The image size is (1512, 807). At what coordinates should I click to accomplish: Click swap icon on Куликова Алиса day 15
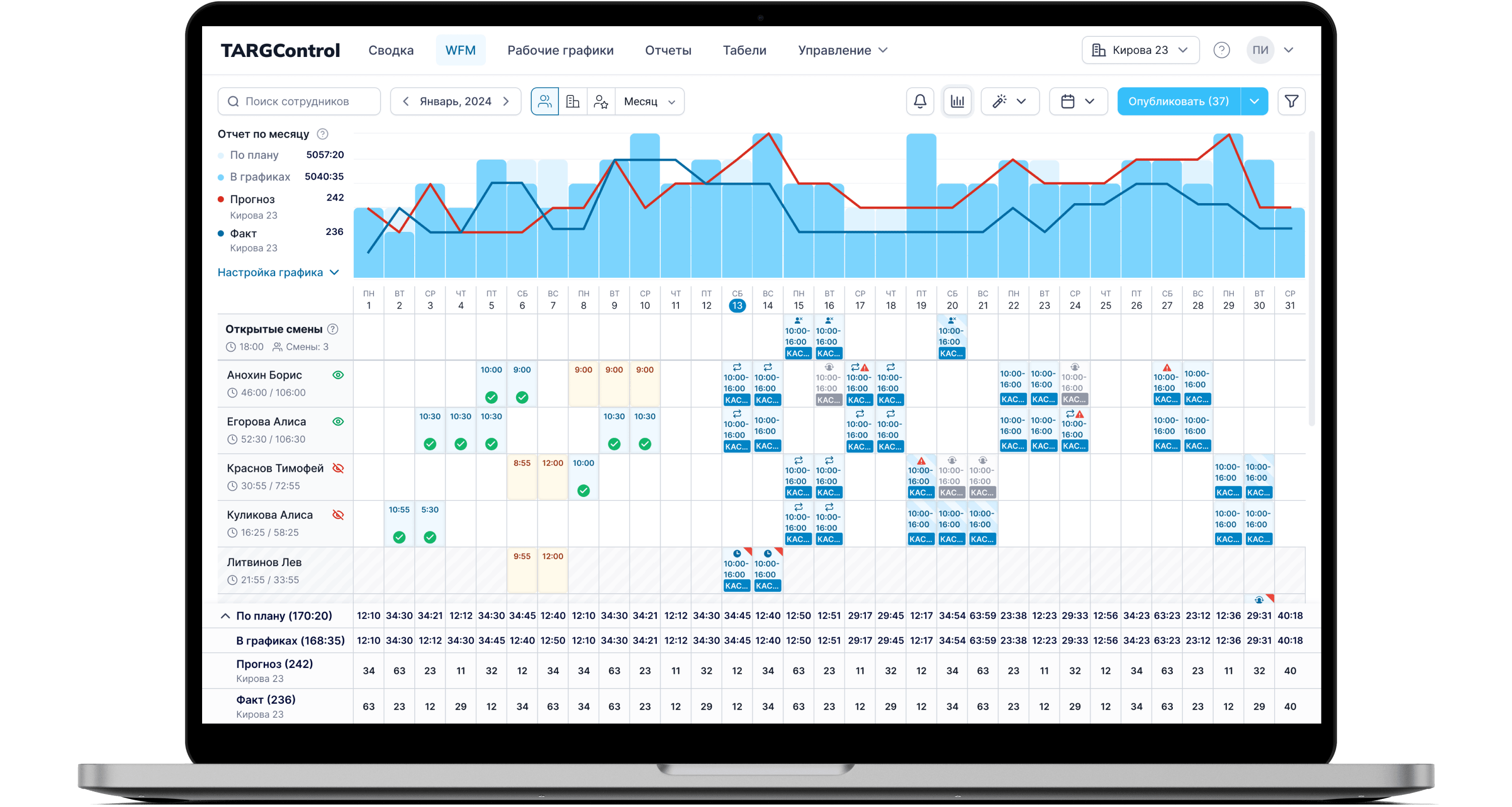(x=798, y=507)
